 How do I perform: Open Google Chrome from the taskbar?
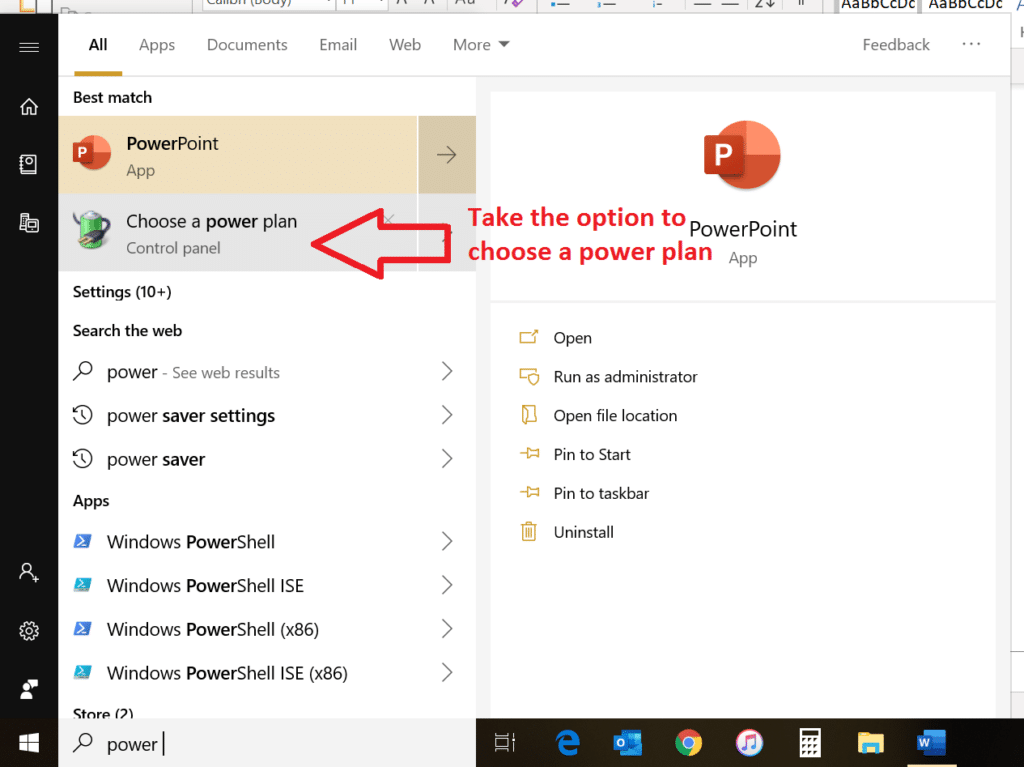click(688, 743)
